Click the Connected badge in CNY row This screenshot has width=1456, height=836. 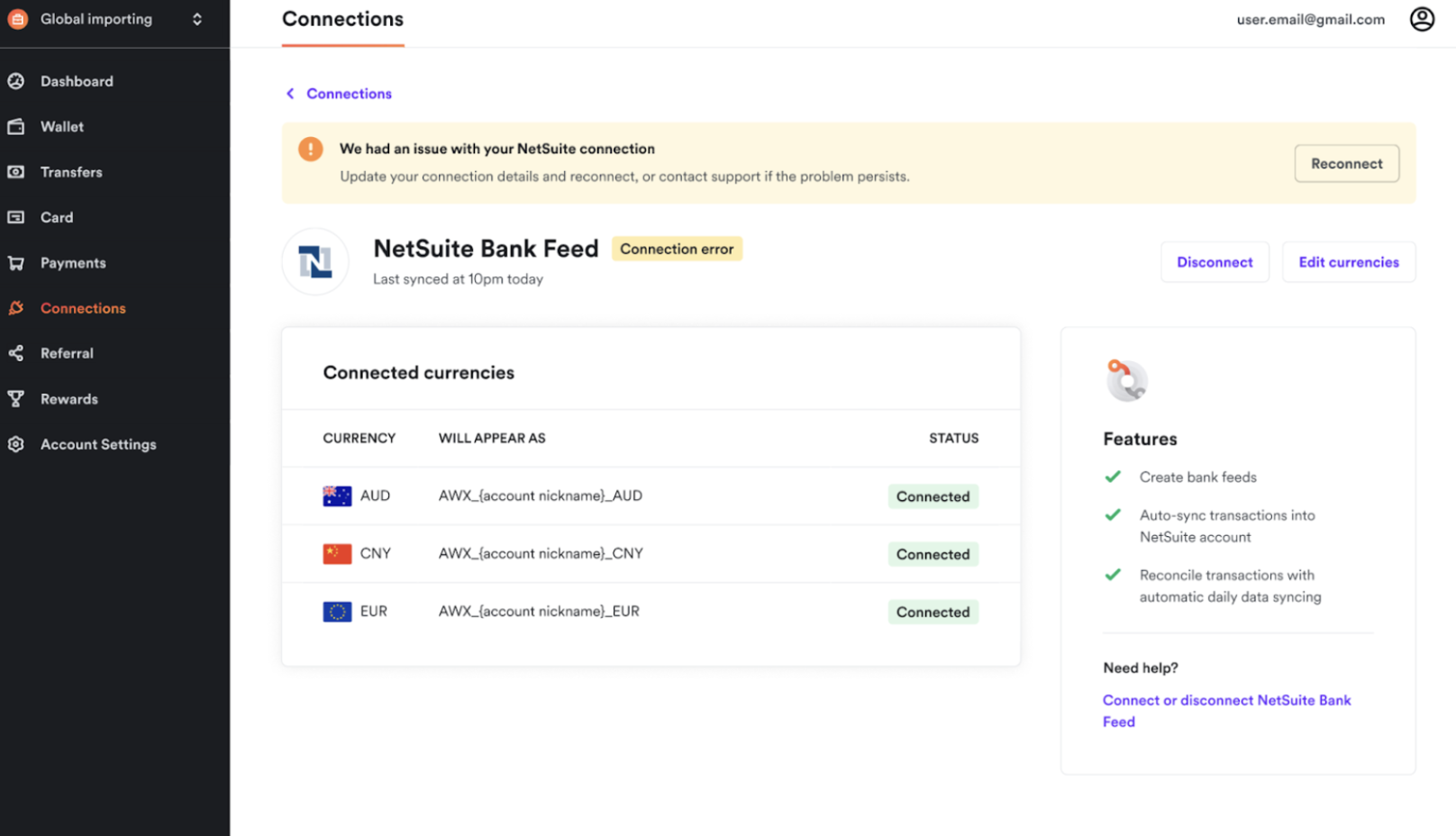tap(933, 554)
